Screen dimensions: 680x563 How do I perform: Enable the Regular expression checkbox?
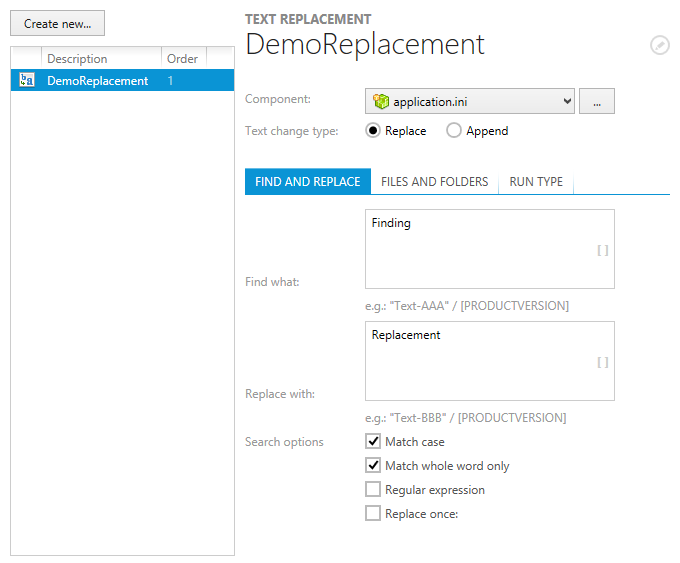tap(373, 489)
